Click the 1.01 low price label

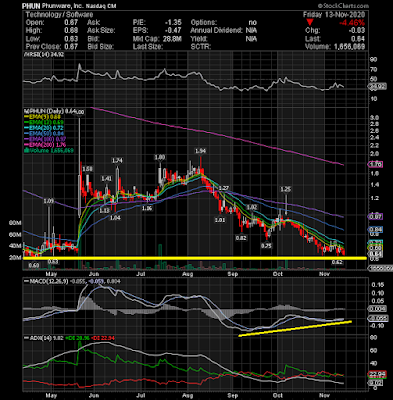(220, 220)
